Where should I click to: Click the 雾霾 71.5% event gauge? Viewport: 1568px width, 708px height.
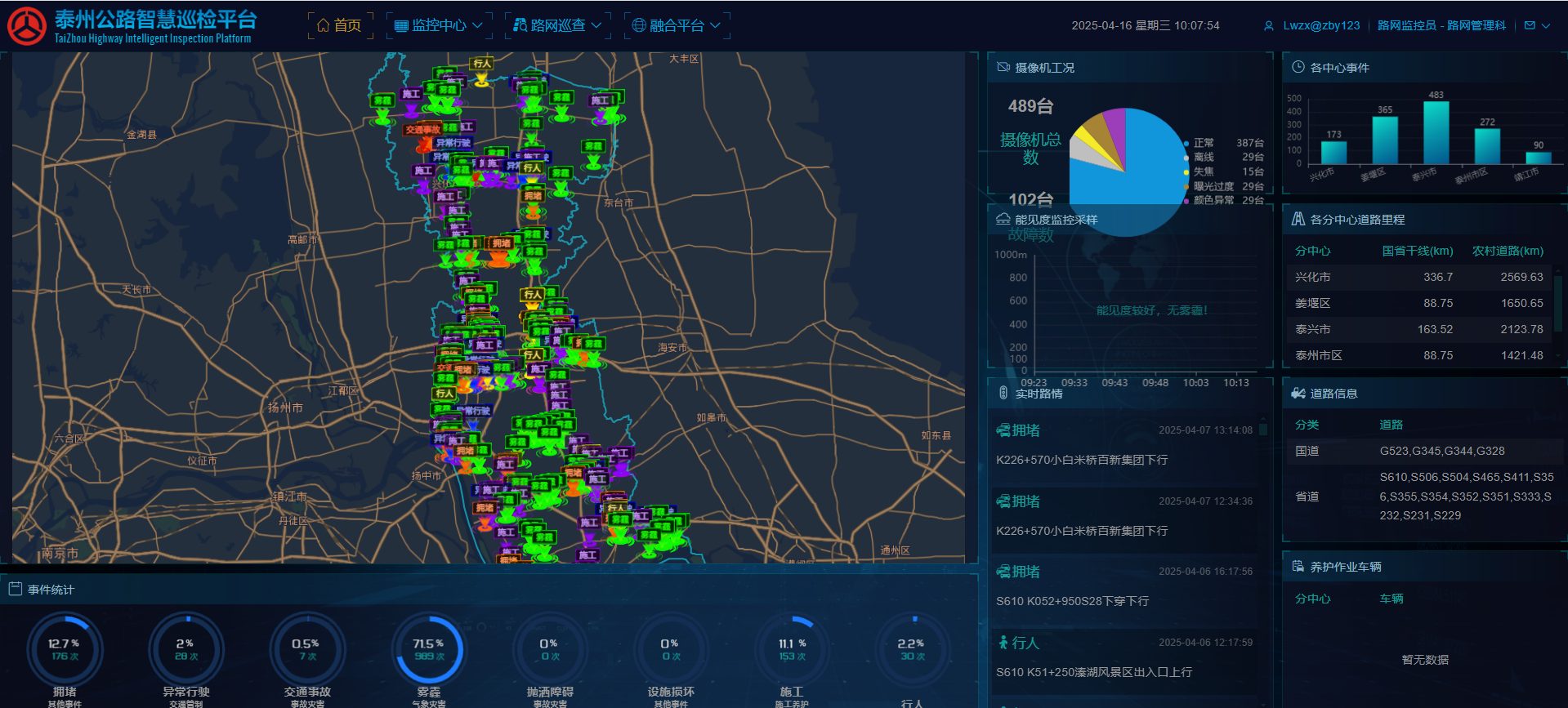pyautogui.click(x=429, y=650)
